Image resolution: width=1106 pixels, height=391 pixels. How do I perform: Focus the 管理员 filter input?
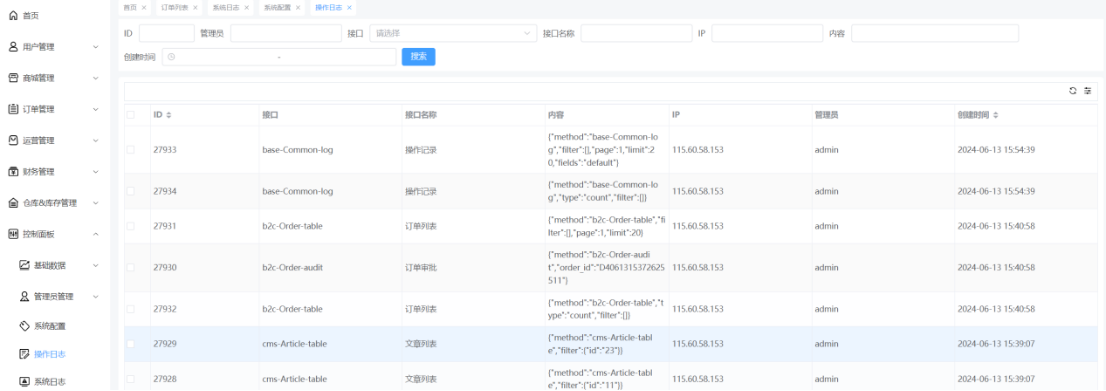point(286,33)
